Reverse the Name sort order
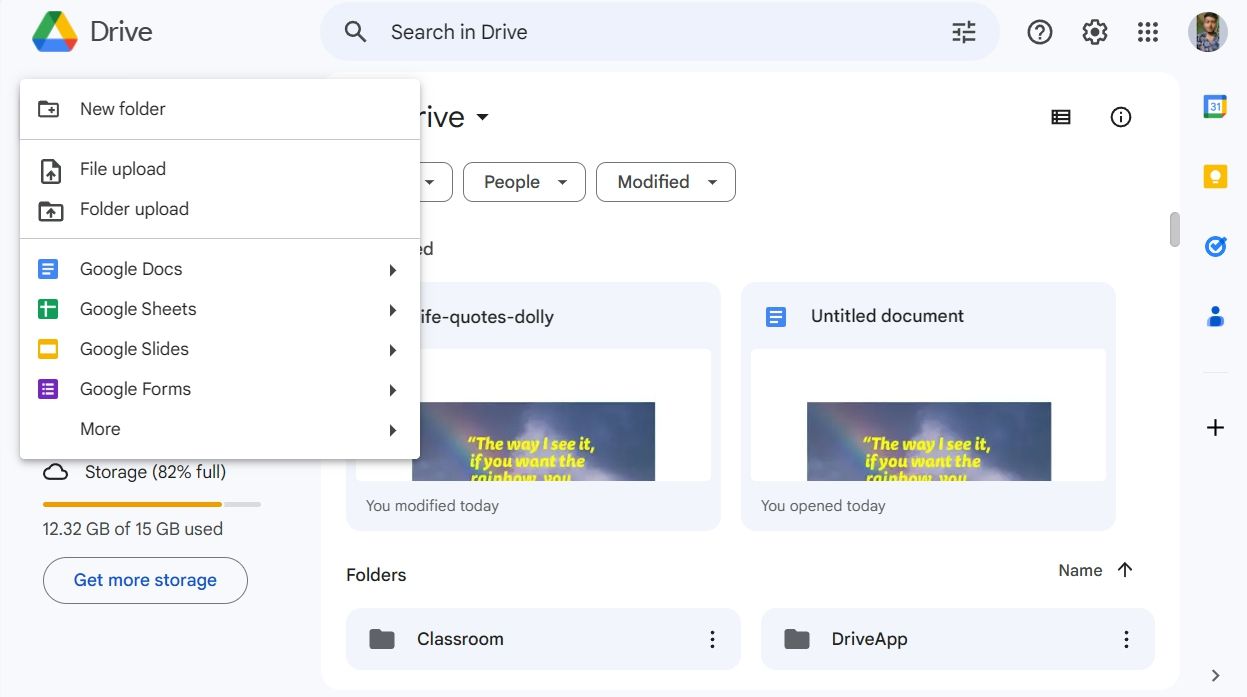 [1124, 570]
